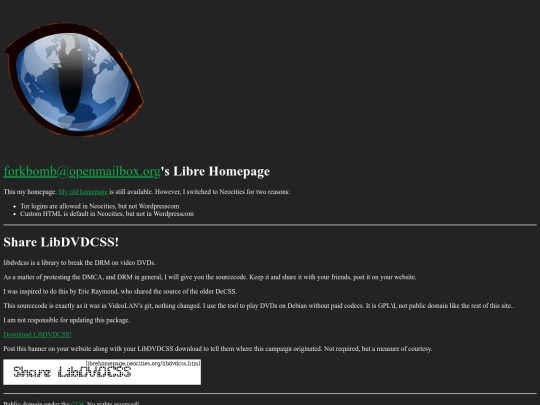Click the "'s Libre Homepage" heading text
Viewport: 540px width, 405px height.
216,172
